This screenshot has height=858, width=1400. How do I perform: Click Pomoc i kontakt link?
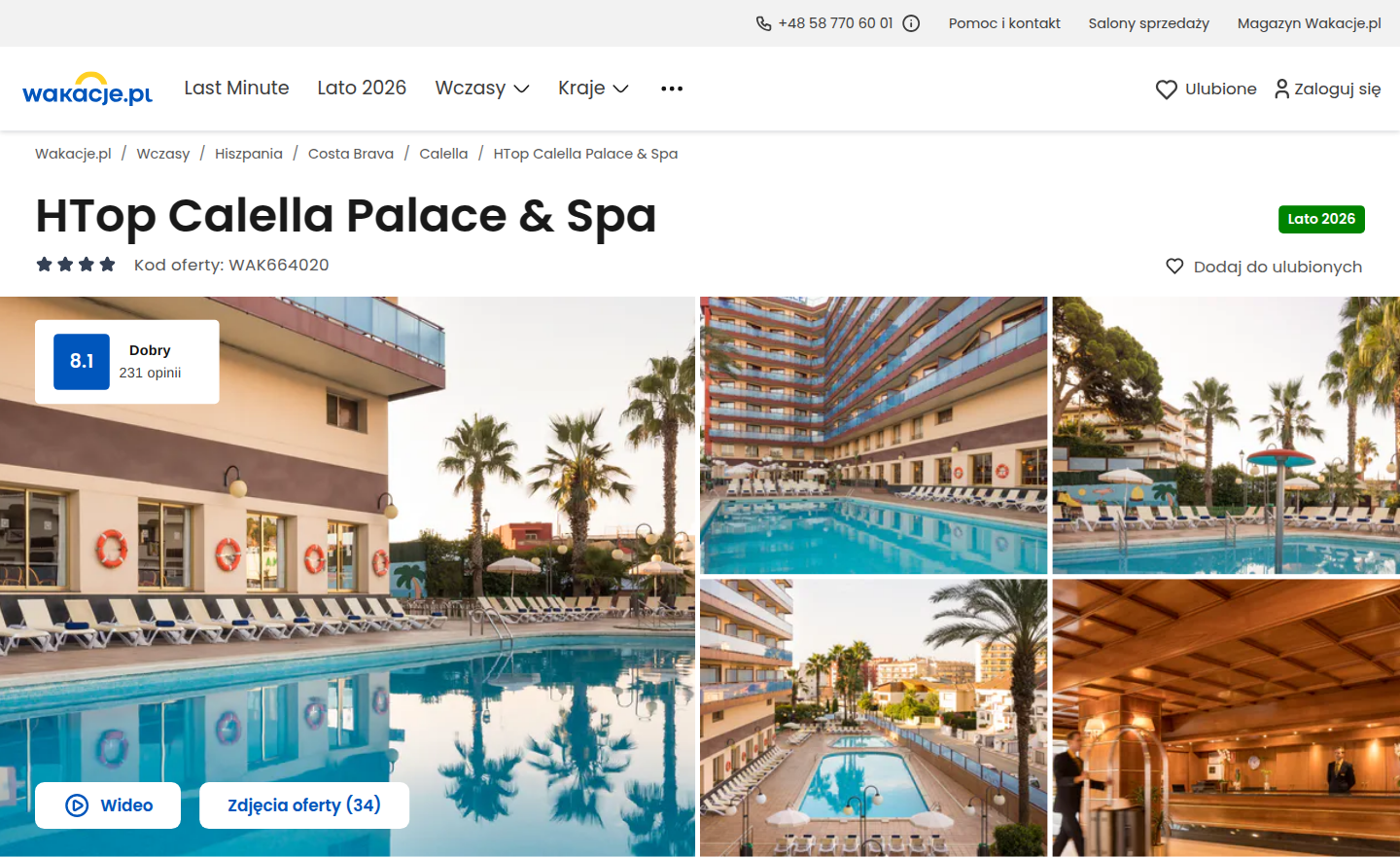coord(1004,23)
